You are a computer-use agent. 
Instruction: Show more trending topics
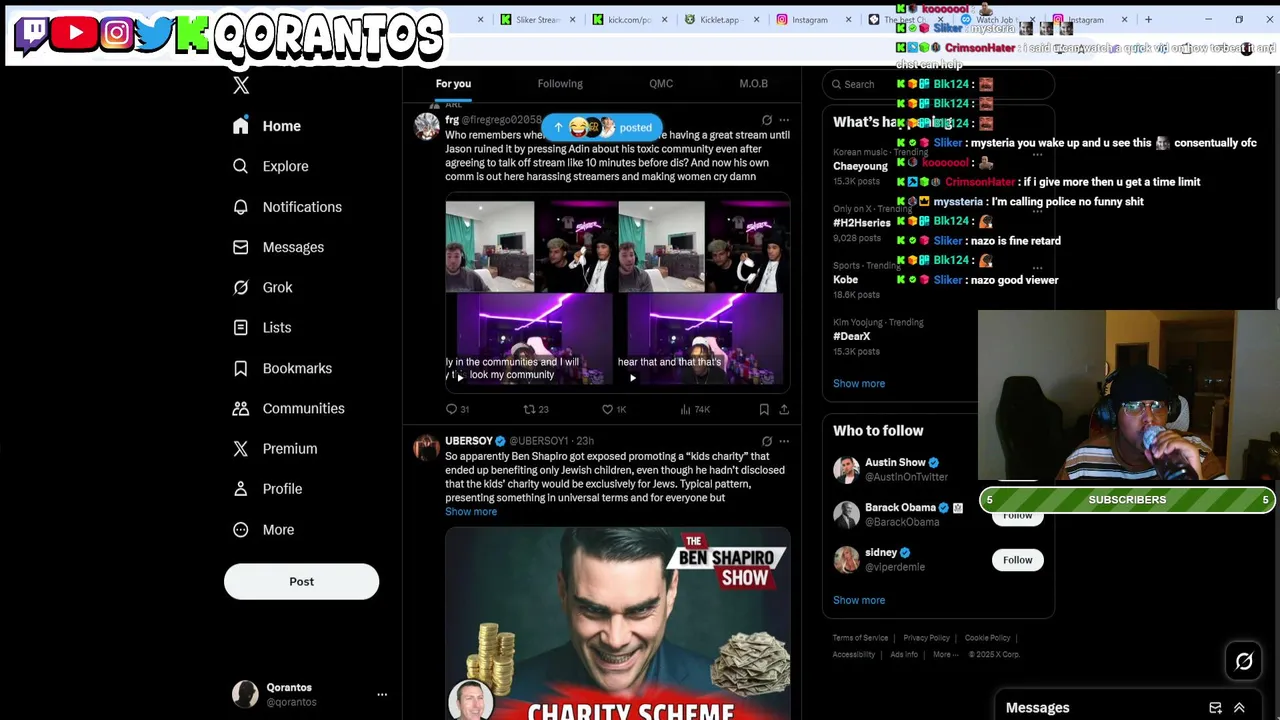[x=859, y=384]
